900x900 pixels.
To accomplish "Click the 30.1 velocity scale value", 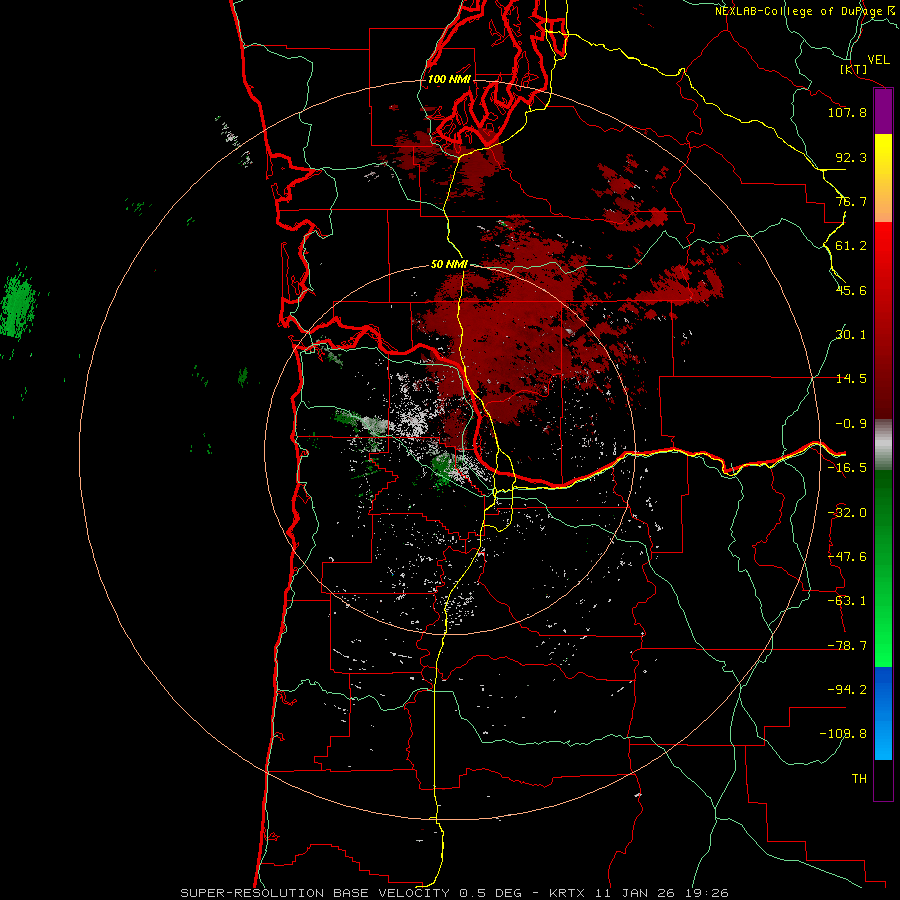I will click(x=851, y=335).
